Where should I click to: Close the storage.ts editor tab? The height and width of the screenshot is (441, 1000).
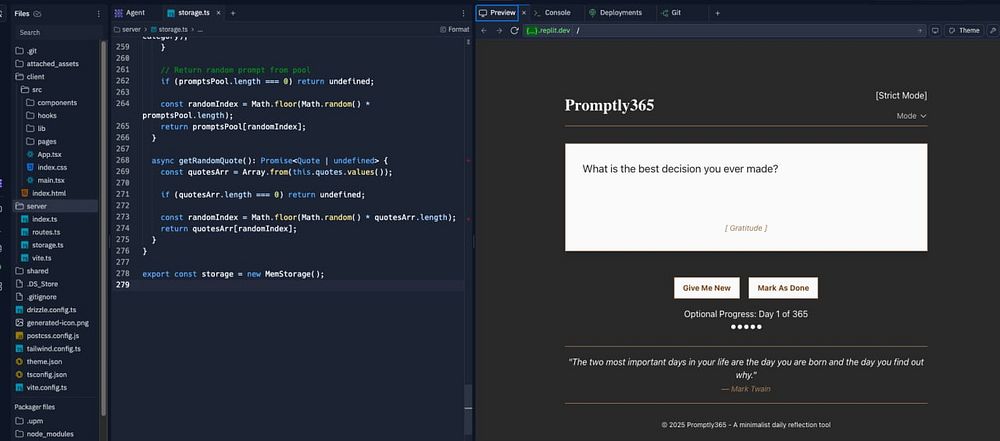pyautogui.click(x=219, y=13)
